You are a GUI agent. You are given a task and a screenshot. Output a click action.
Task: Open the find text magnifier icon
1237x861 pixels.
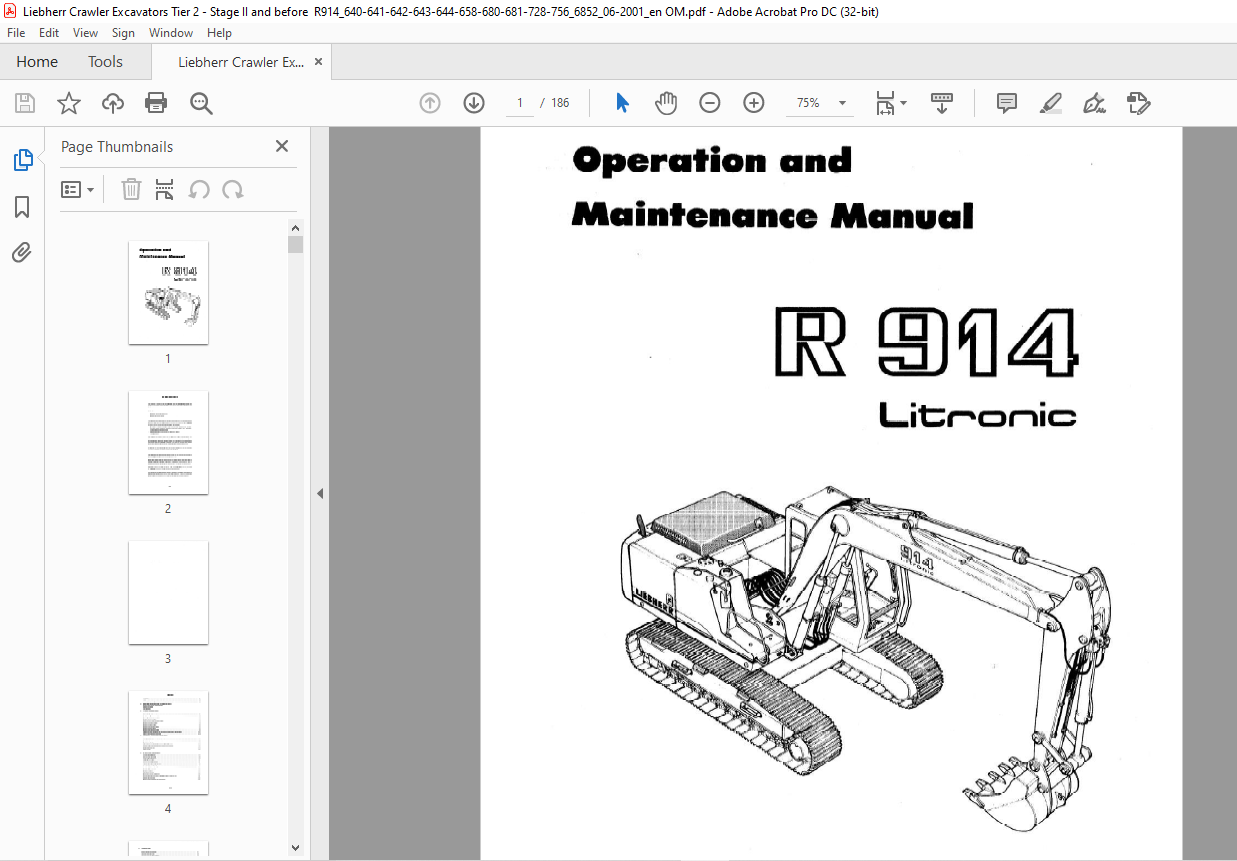point(201,103)
